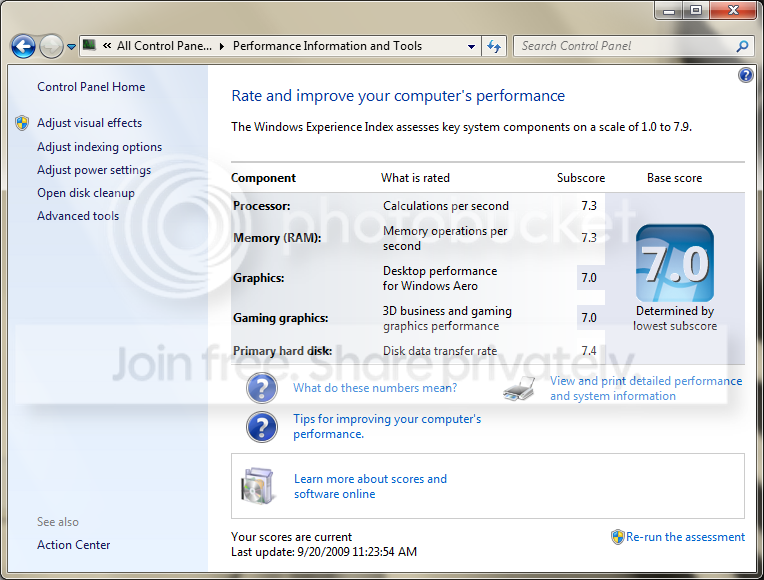
Task: Open the recent pages dropdown arrow
Action: tap(71, 47)
